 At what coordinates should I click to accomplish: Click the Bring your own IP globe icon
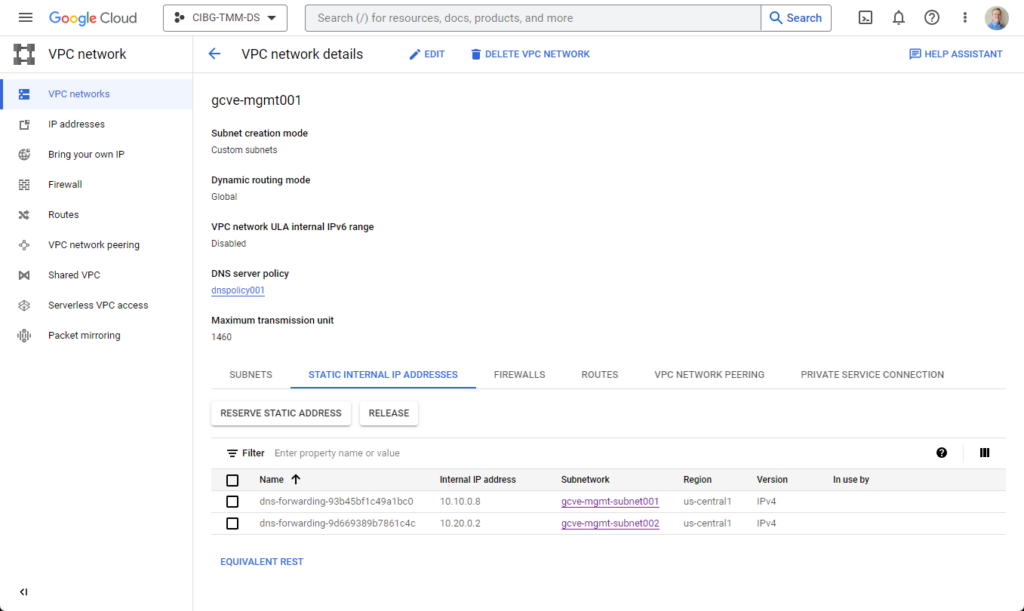[24, 154]
